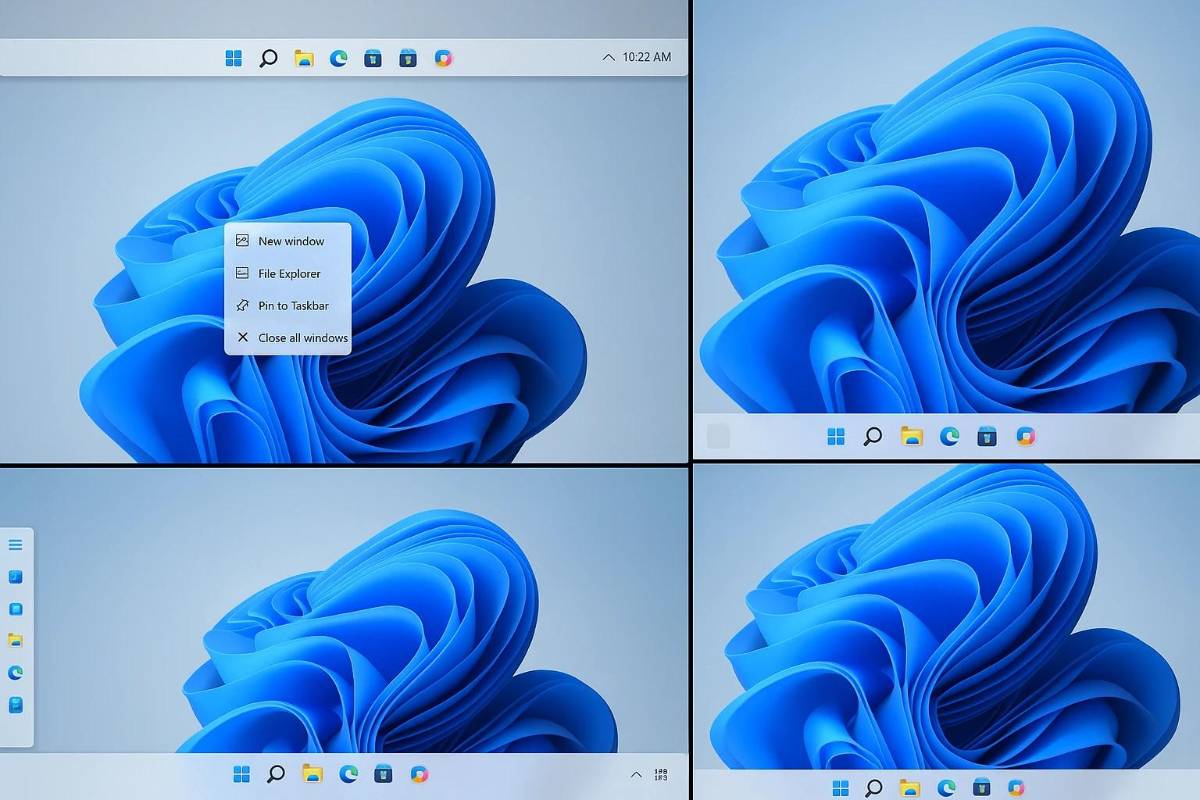Choose New window in the context menu

(288, 241)
